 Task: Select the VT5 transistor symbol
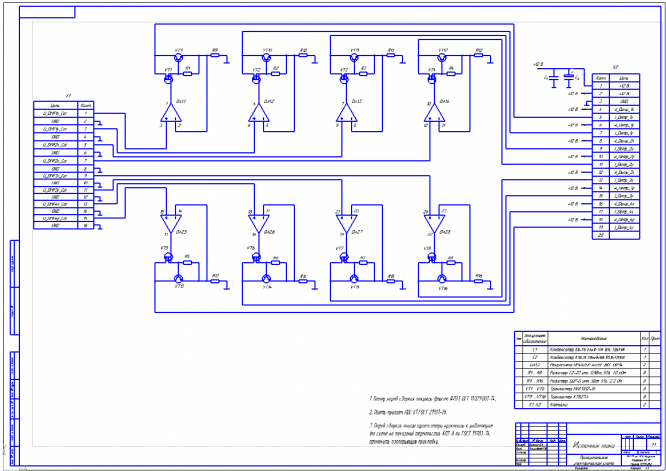point(169,257)
